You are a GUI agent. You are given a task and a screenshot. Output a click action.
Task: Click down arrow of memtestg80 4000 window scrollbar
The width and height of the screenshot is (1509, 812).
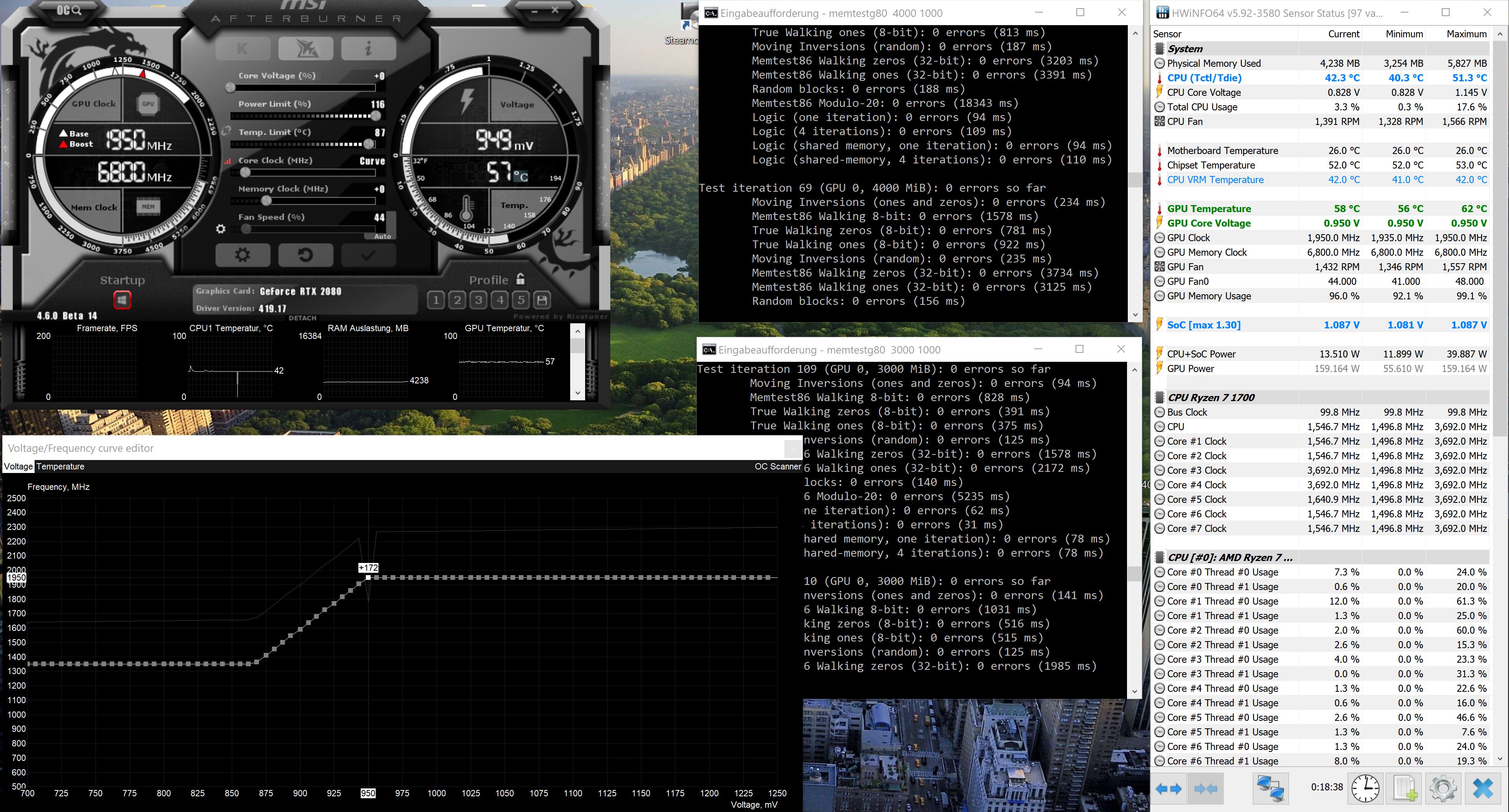(1135, 314)
